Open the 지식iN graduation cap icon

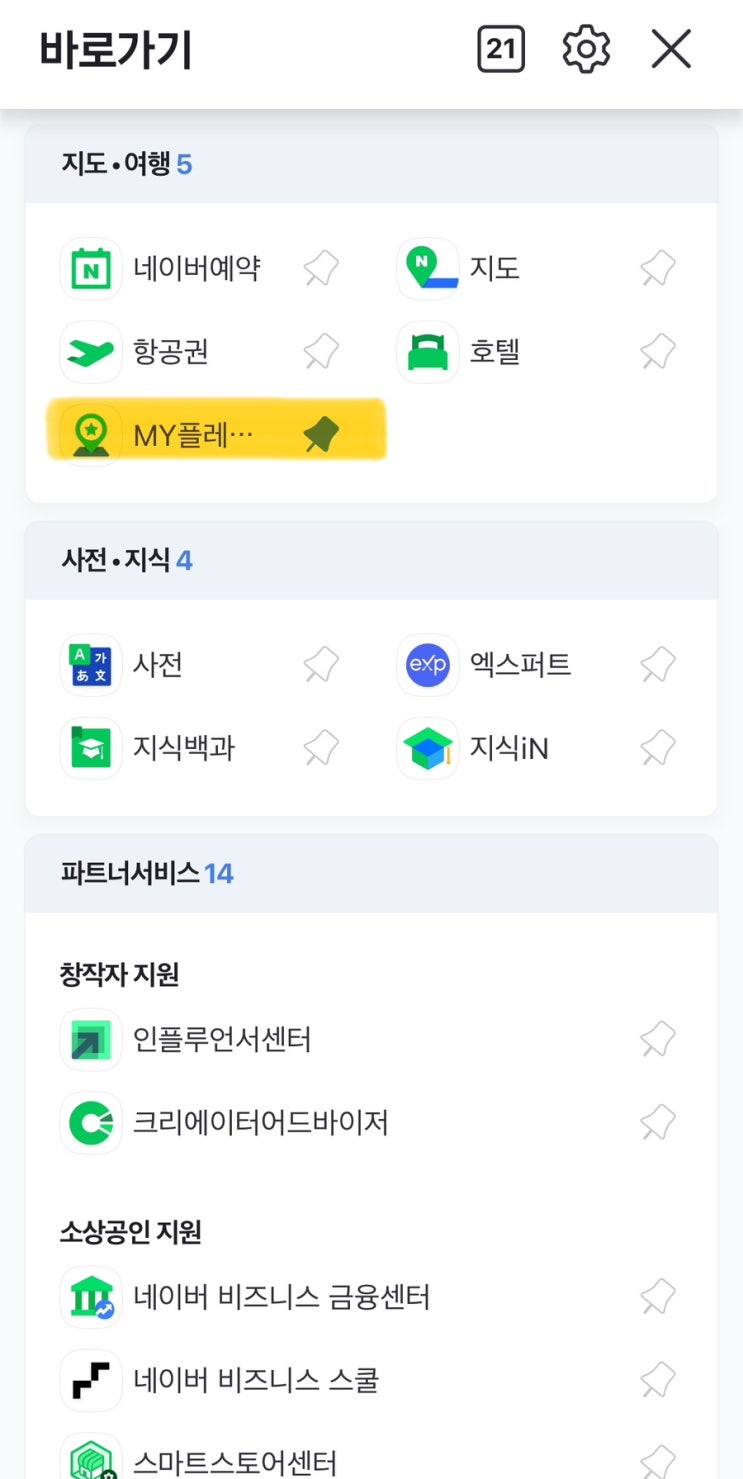point(428,748)
